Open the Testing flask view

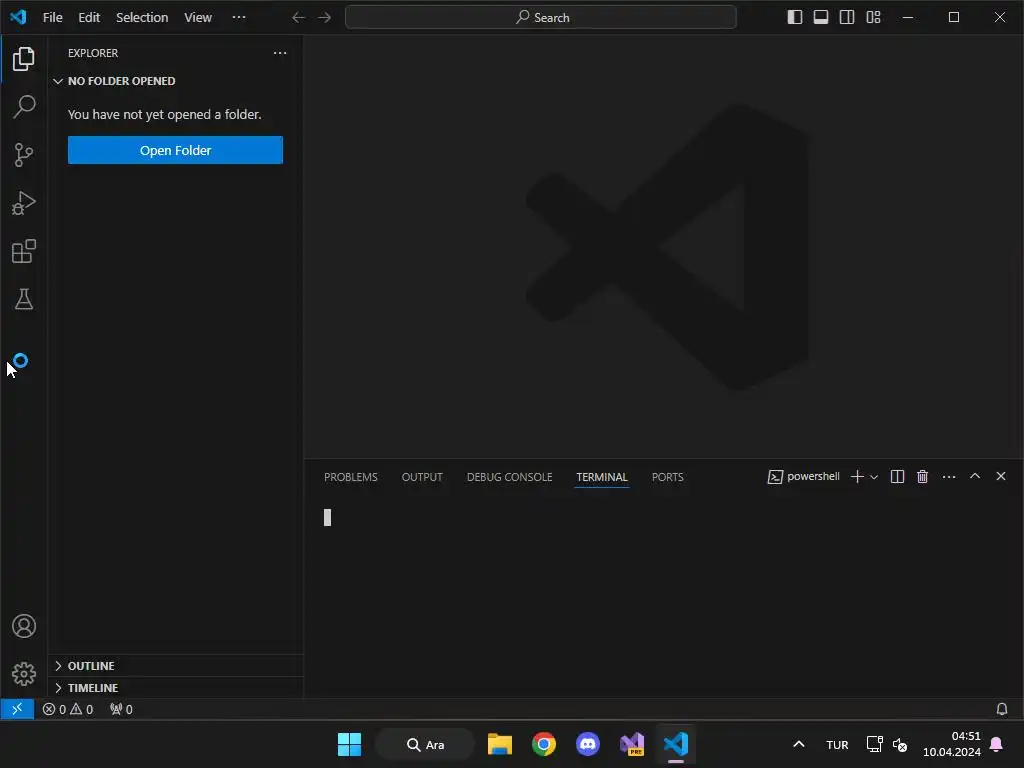pos(24,300)
